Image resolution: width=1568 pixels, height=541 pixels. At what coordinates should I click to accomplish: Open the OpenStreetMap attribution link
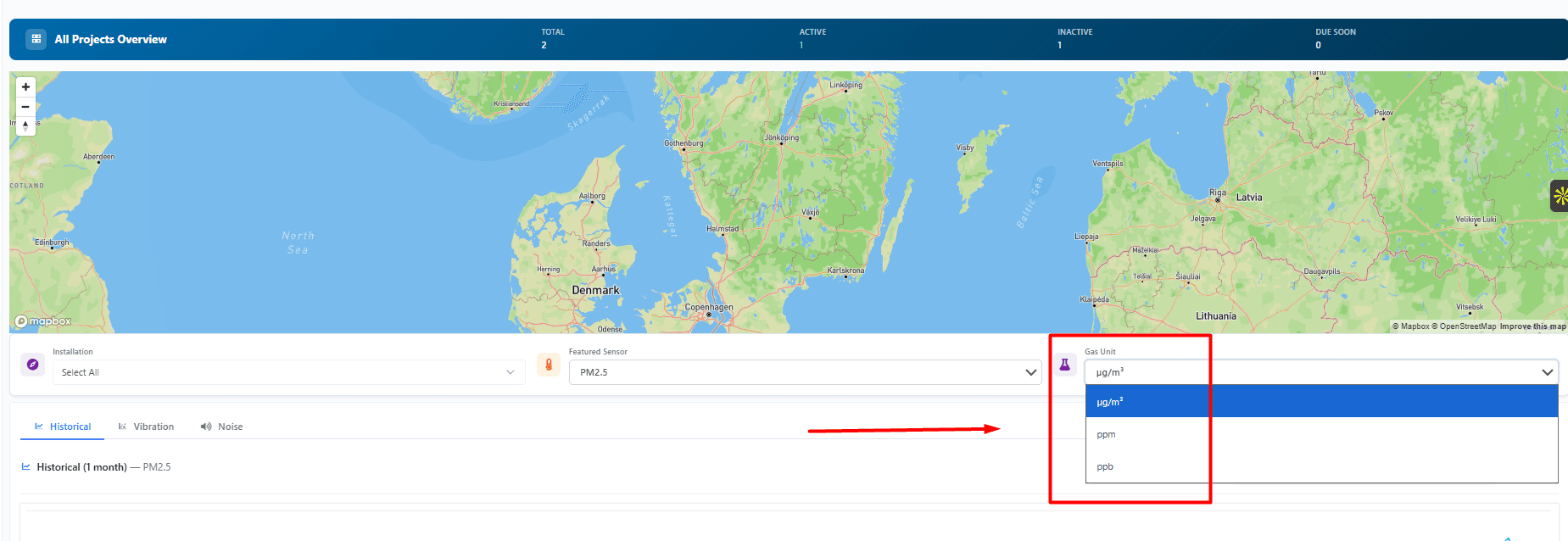pyautogui.click(x=1464, y=326)
